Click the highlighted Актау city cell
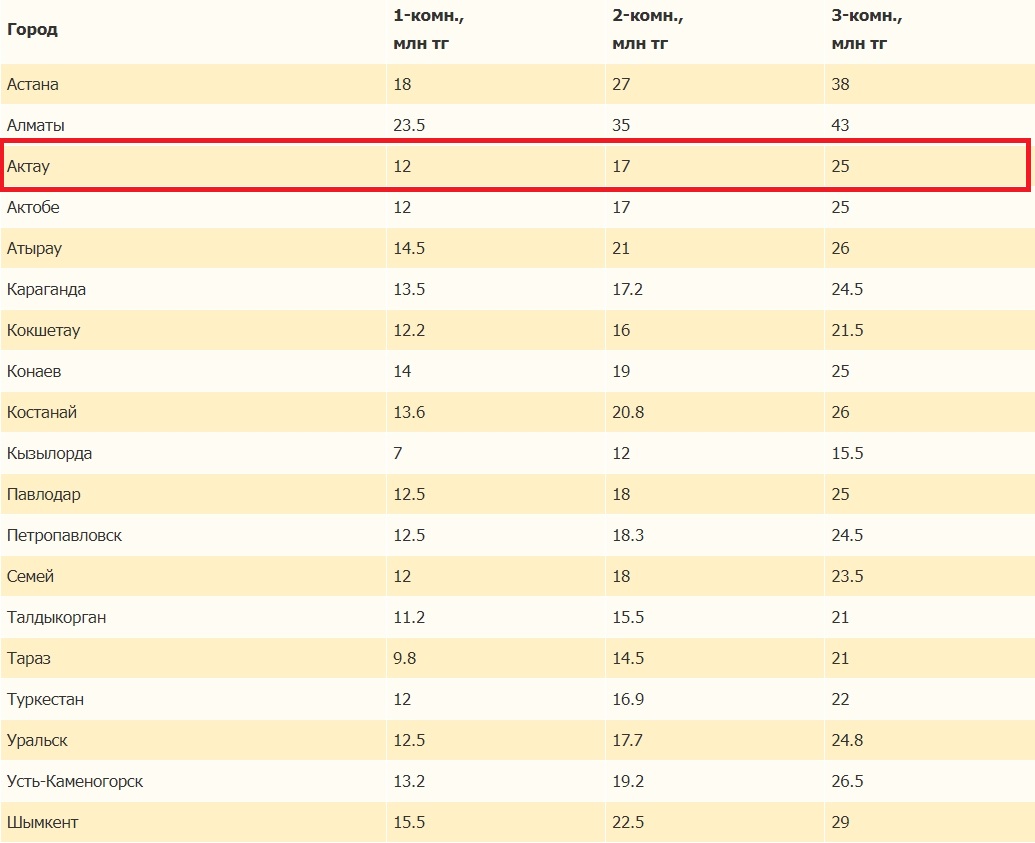1035x843 pixels. coord(28,166)
